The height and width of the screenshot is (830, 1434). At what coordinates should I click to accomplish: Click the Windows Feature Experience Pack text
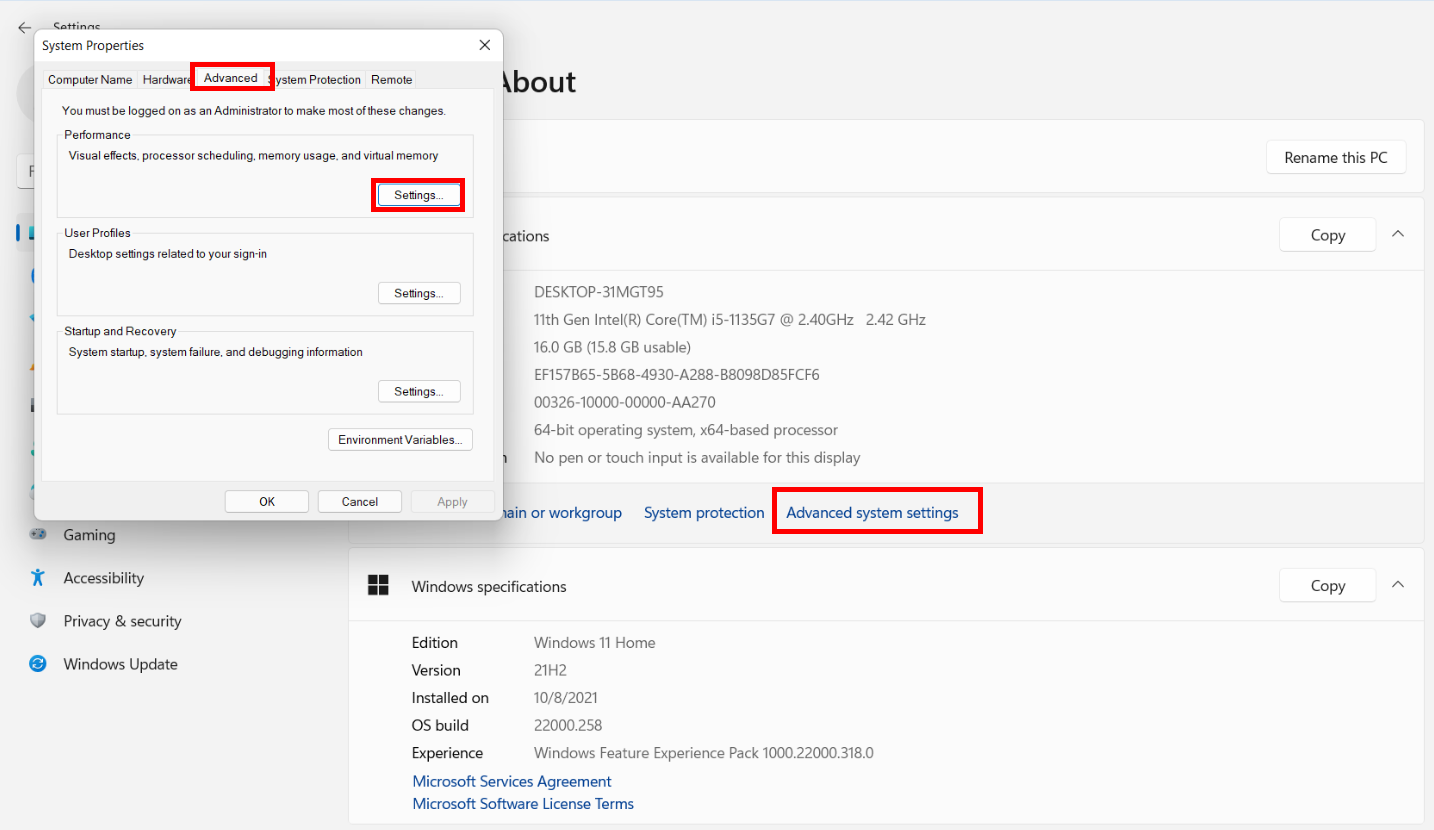[704, 753]
